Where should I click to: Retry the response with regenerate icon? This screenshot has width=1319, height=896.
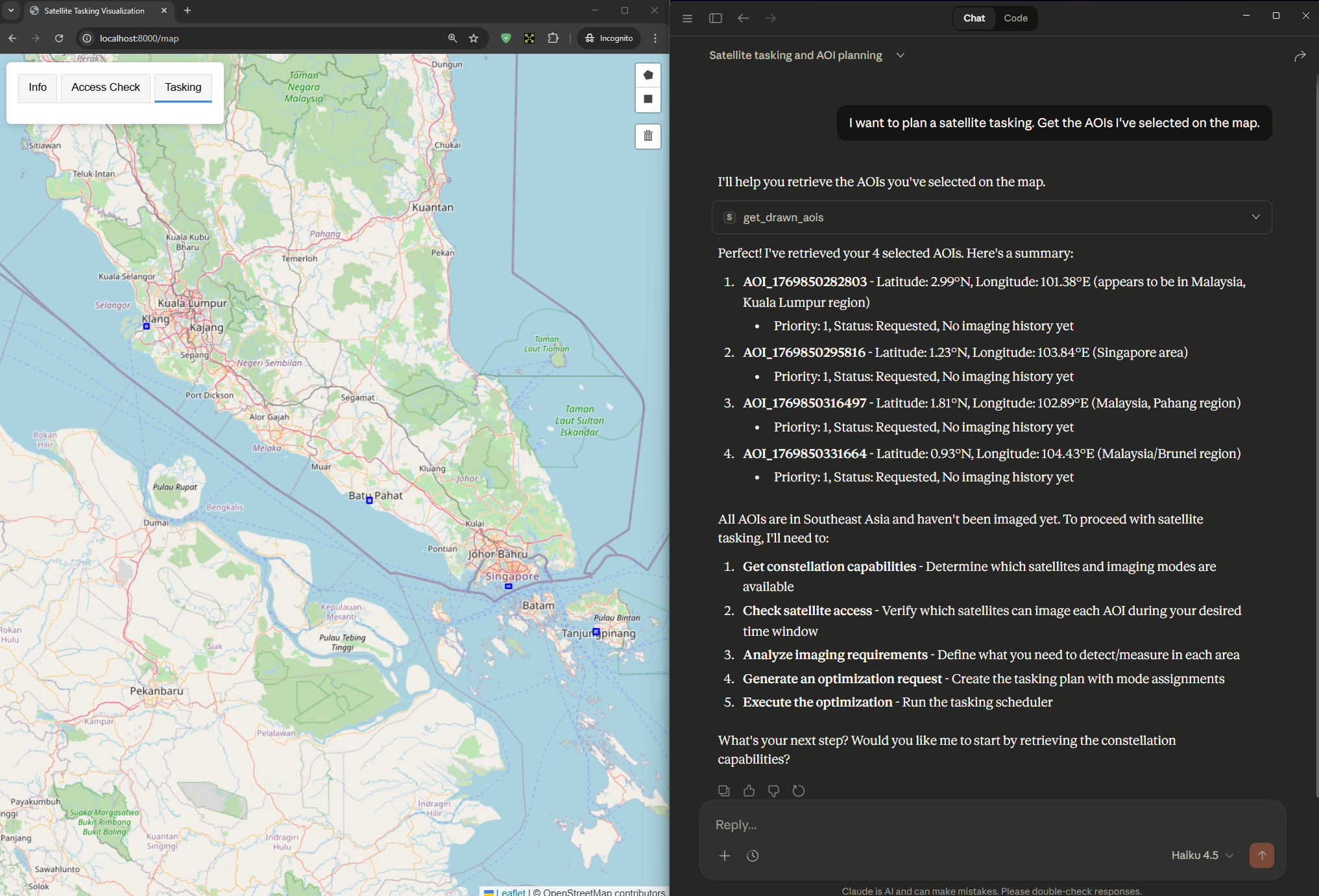click(x=799, y=790)
